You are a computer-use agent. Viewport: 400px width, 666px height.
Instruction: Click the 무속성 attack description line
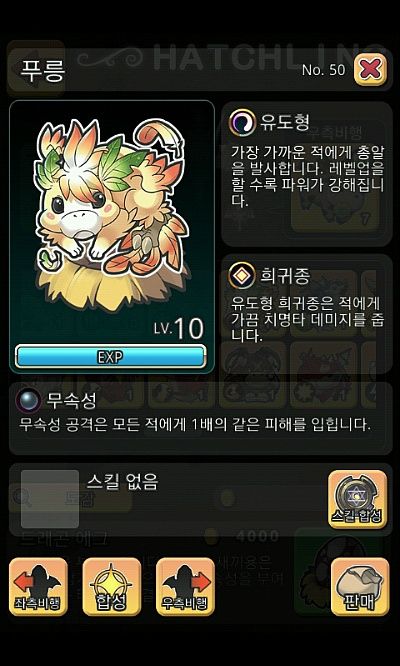[x=195, y=425]
